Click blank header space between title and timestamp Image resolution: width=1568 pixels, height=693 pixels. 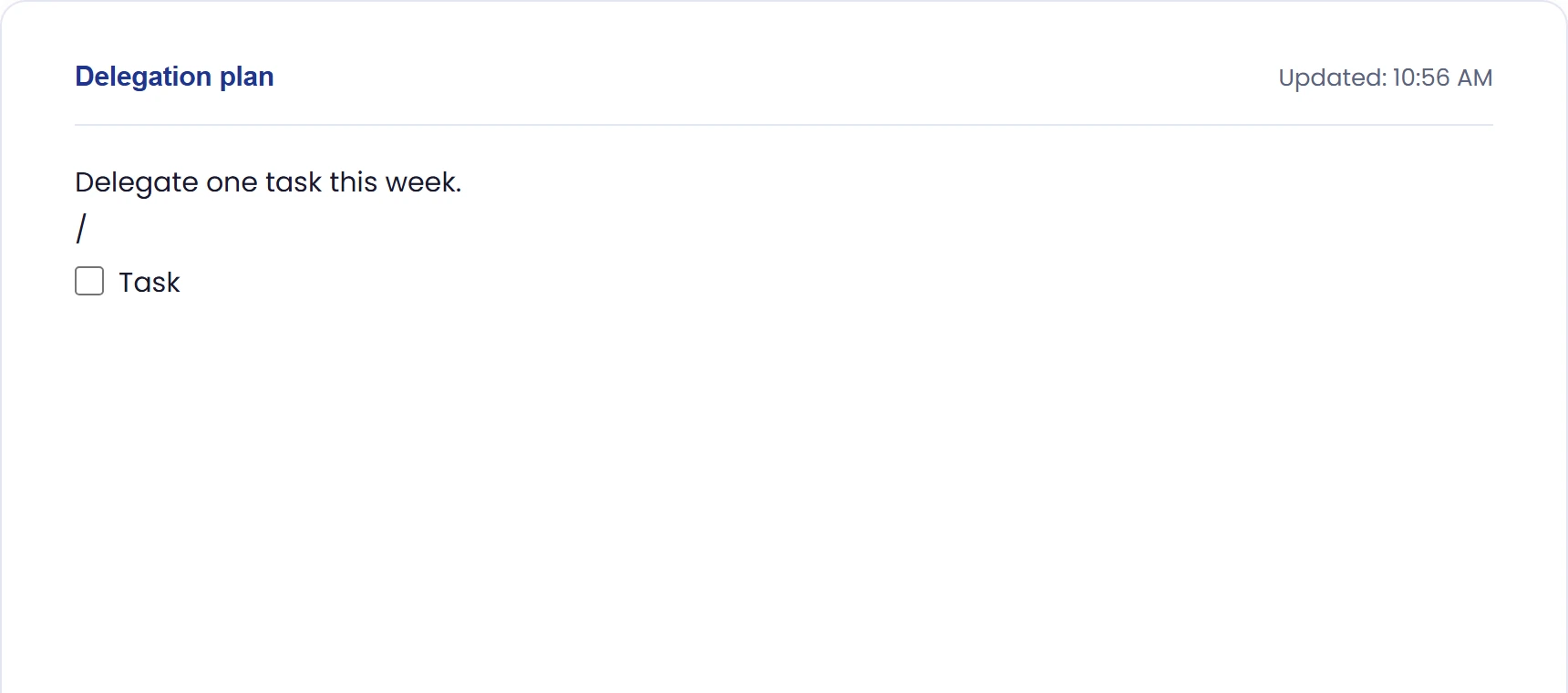click(x=775, y=77)
